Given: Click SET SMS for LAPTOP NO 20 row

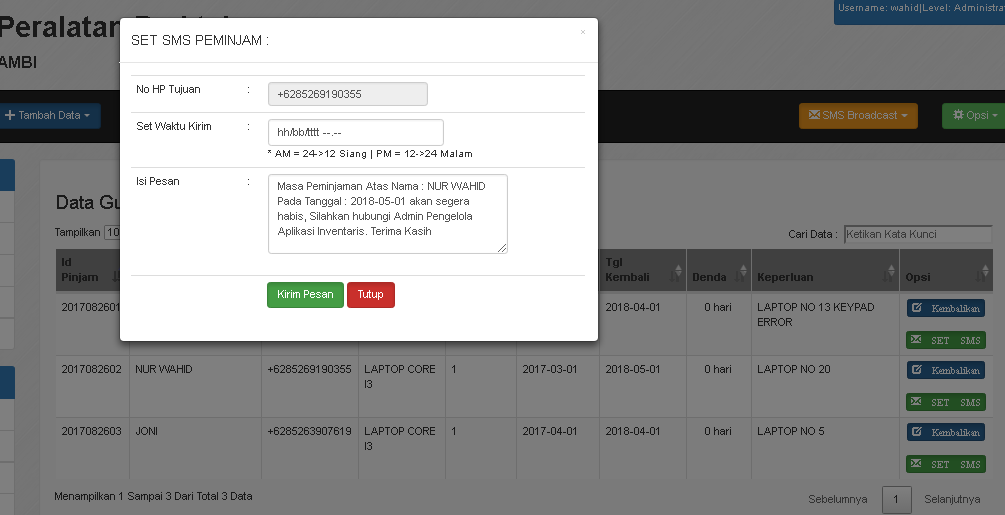Looking at the screenshot, I should 946,402.
